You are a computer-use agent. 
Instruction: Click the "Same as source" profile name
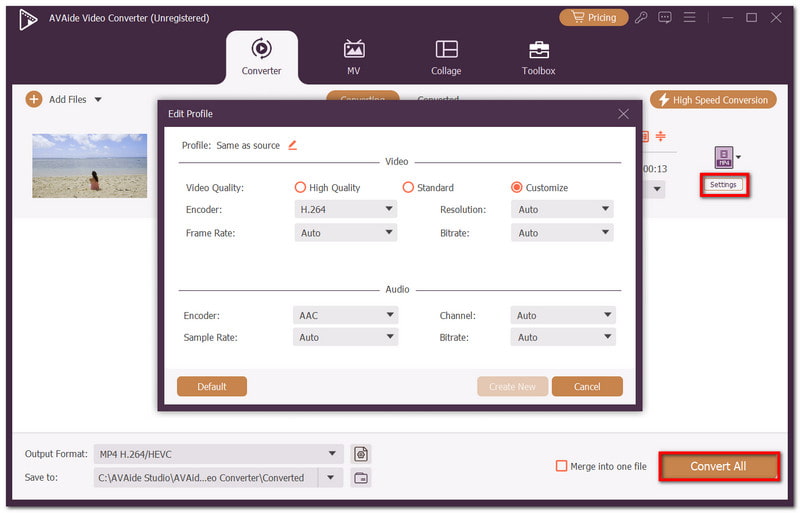click(248, 145)
